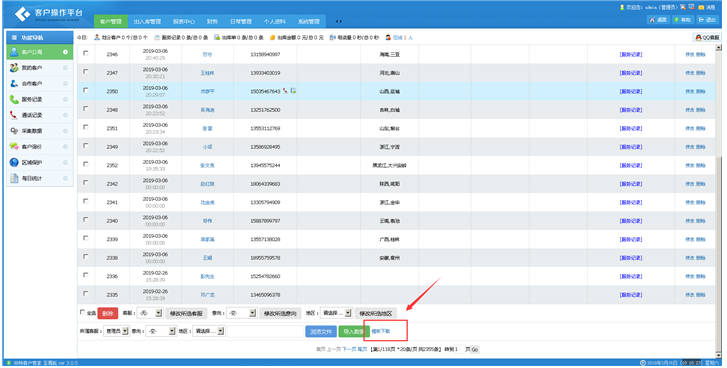Open the 地区 dropdown before 修改所选地区
This screenshot has width=727, height=368.
[336, 313]
